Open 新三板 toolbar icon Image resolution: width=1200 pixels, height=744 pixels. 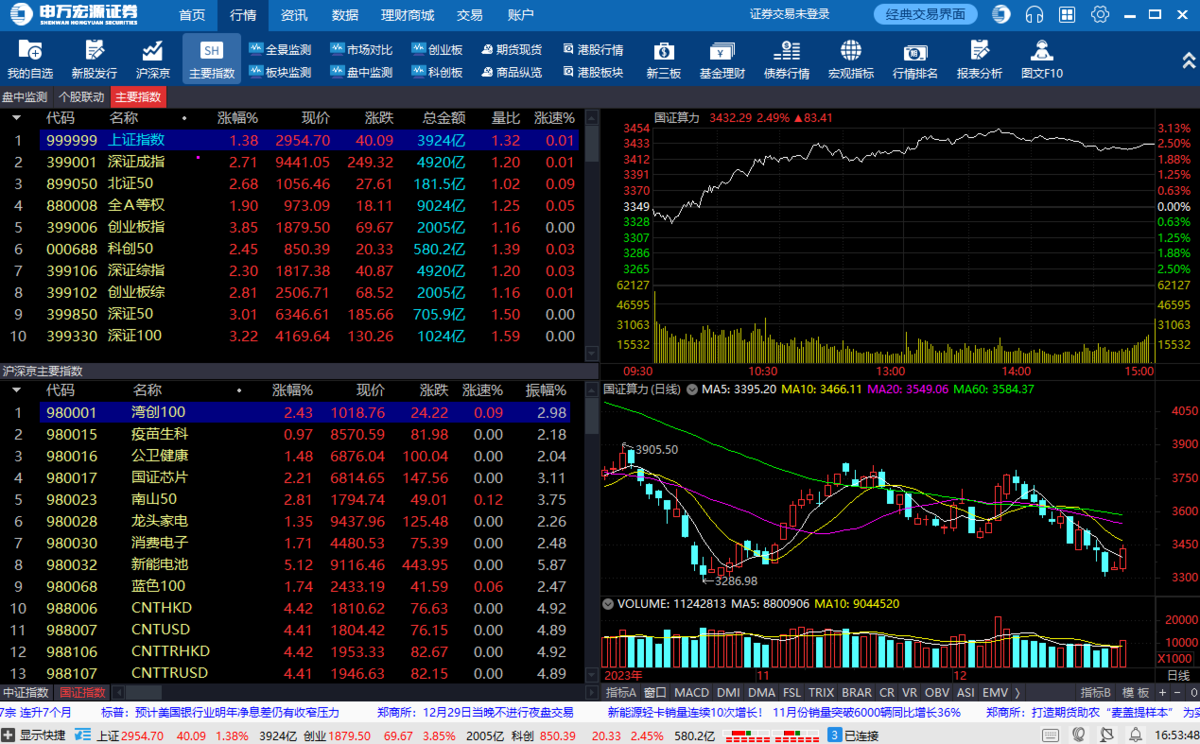[663, 59]
